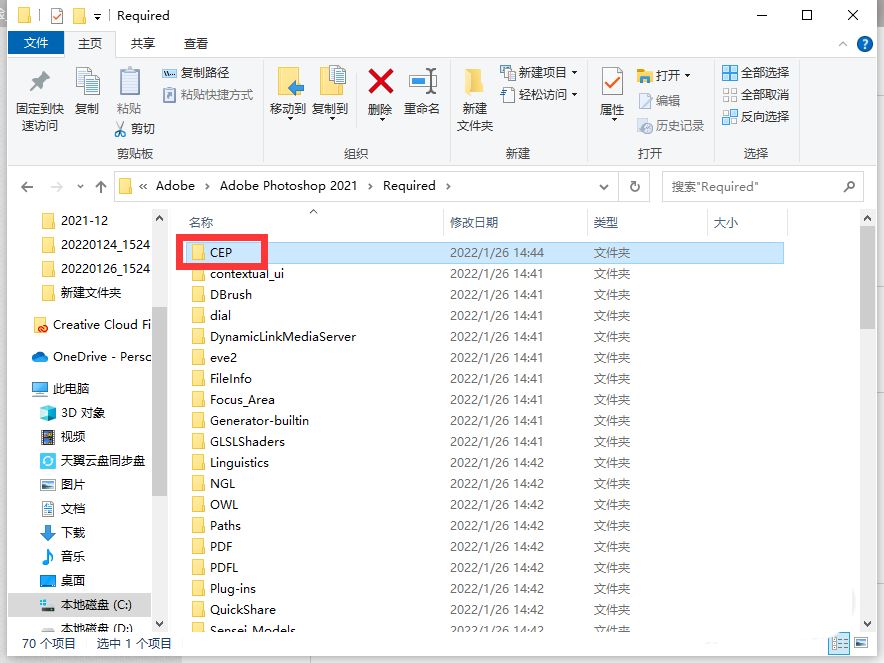Click Edit (编辑) in ribbon
The width and height of the screenshot is (884, 663).
coord(659,101)
